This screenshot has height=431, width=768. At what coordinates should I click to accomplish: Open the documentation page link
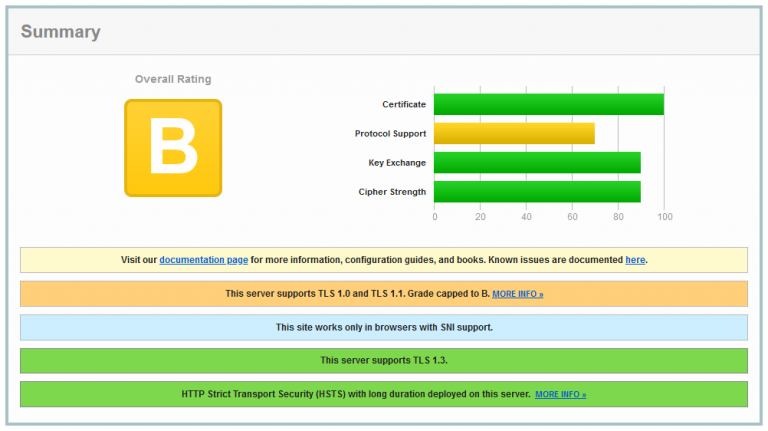tap(204, 260)
